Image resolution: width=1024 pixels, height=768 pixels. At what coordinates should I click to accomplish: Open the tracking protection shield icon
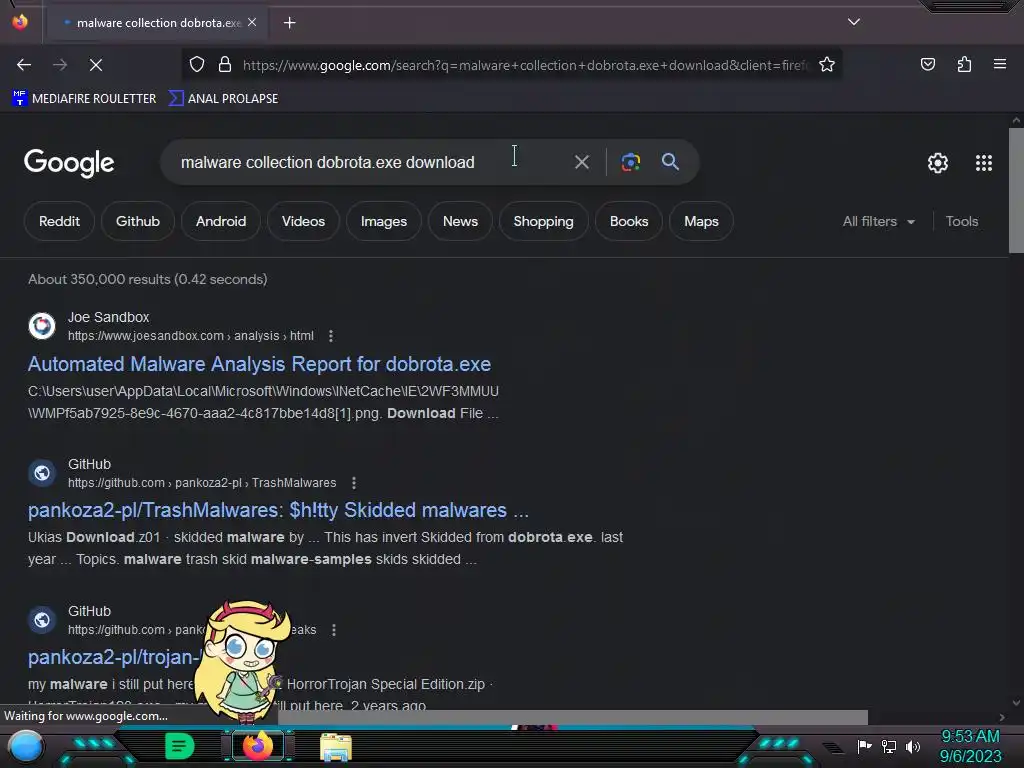197,65
